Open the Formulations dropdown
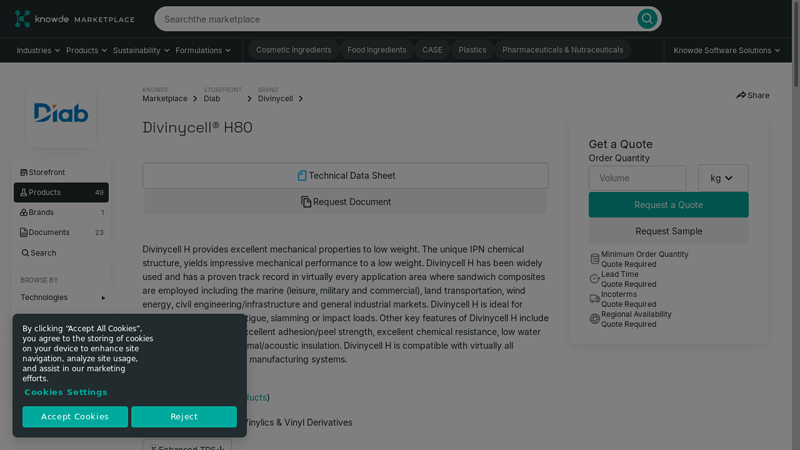 (203, 50)
